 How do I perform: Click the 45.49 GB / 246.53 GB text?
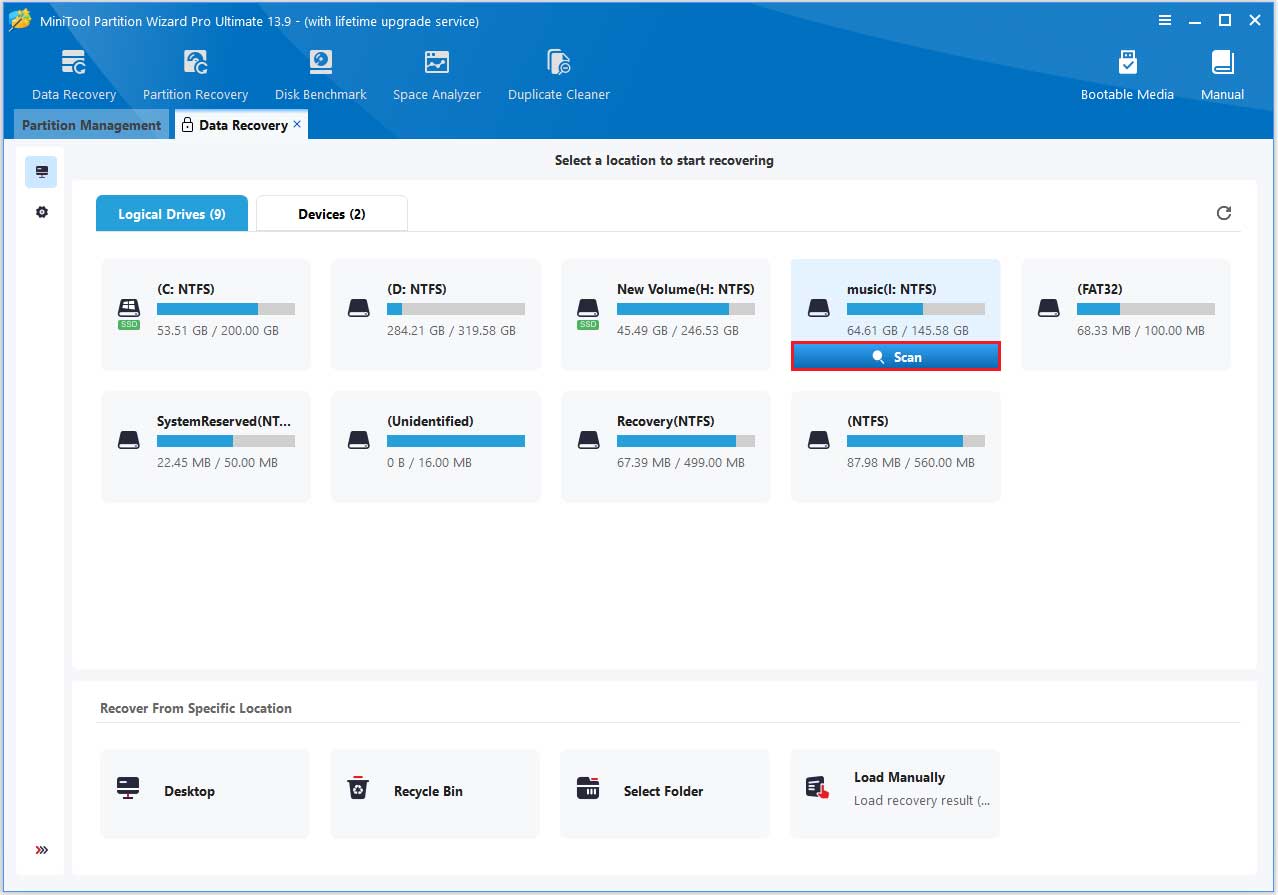[678, 330]
